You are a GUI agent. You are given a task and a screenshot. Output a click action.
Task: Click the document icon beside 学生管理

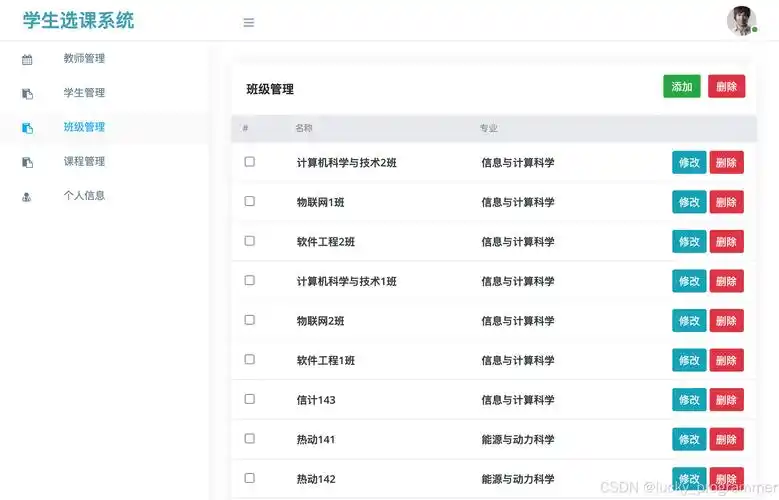tap(27, 94)
